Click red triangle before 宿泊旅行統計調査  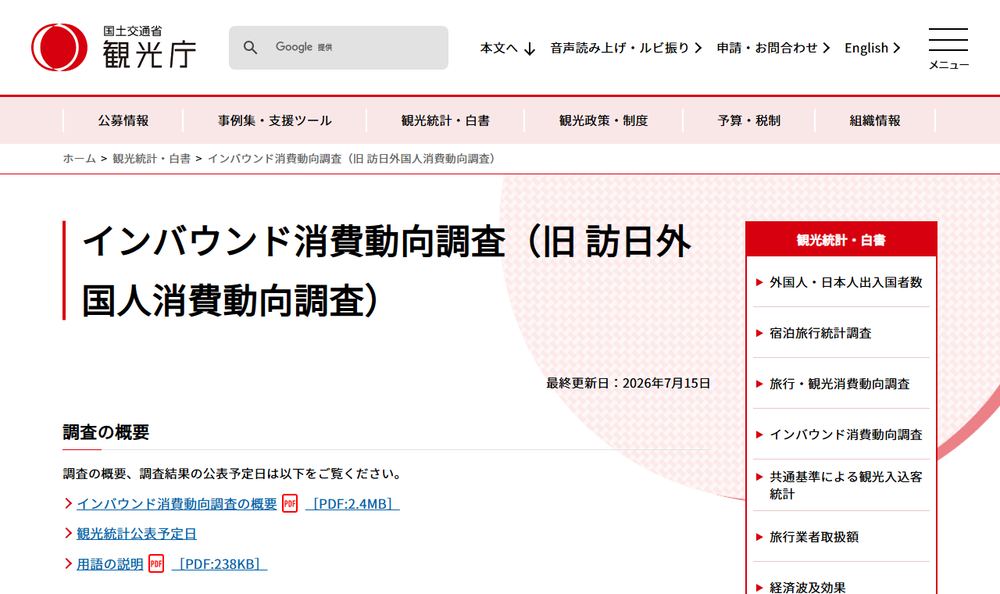point(759,333)
